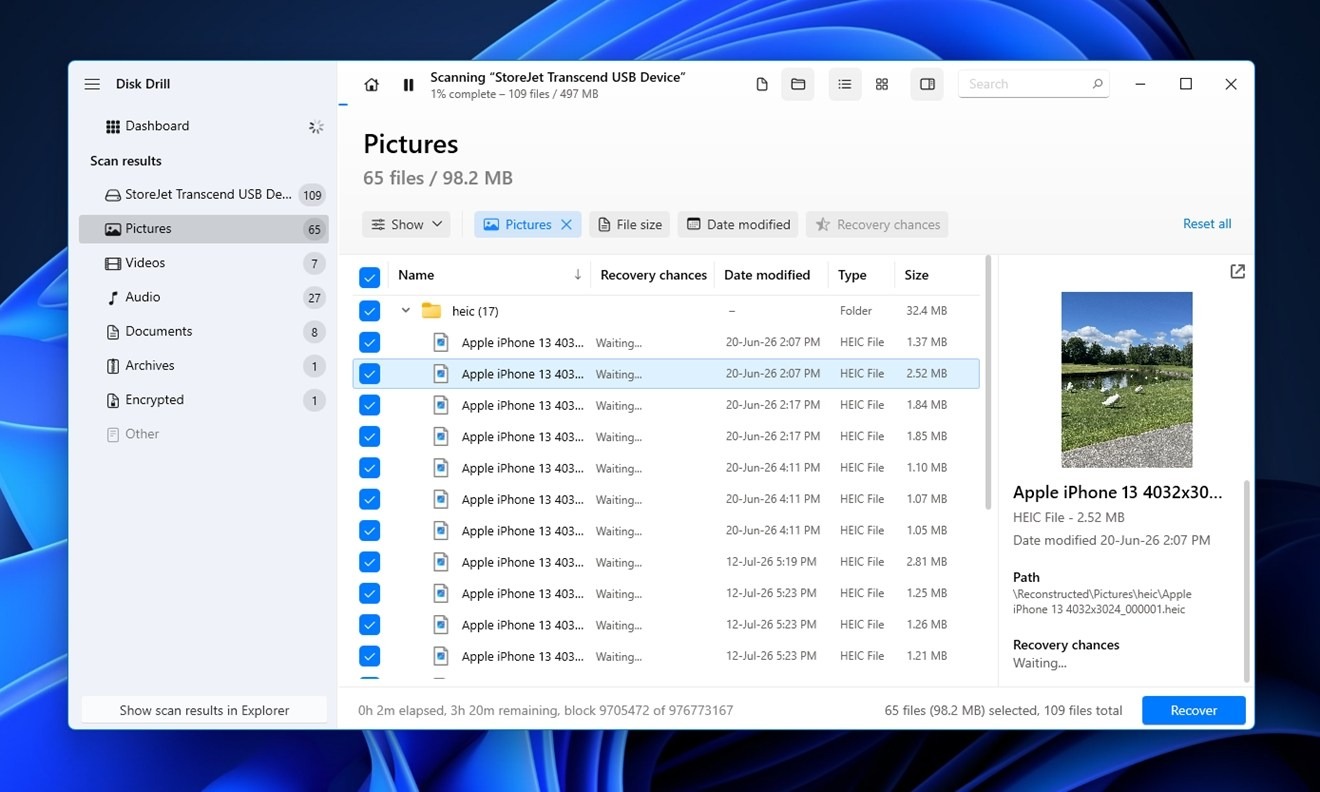Viewport: 1320px width, 792px height.
Task: Click file icon of the 2.81 MB HEIC row
Action: pyautogui.click(x=441, y=562)
